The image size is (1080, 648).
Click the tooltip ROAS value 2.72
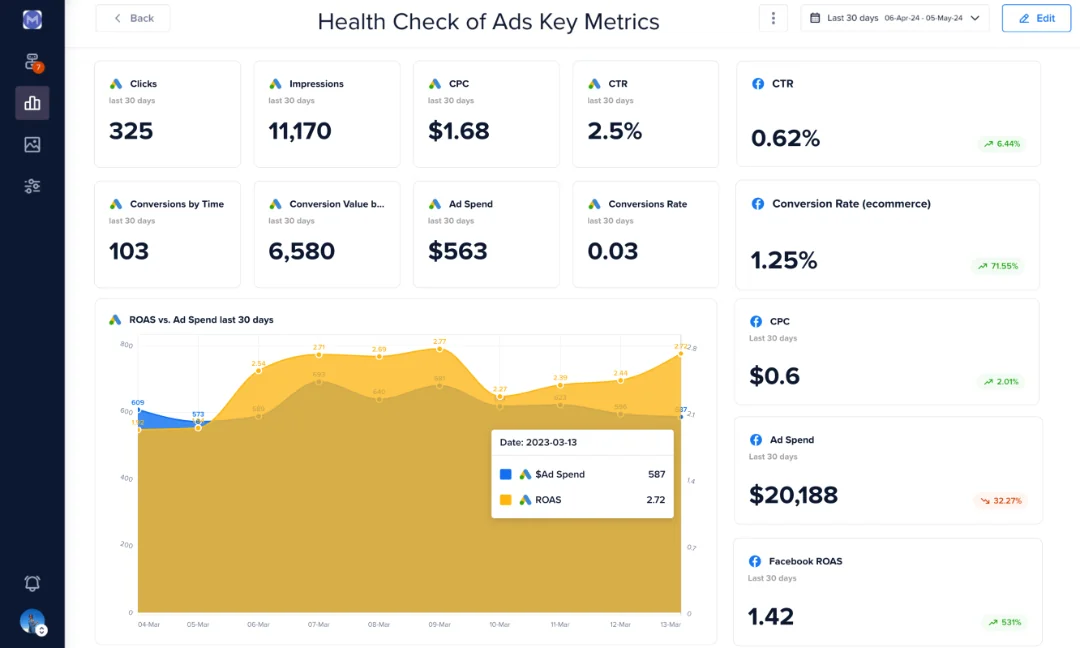(656, 500)
